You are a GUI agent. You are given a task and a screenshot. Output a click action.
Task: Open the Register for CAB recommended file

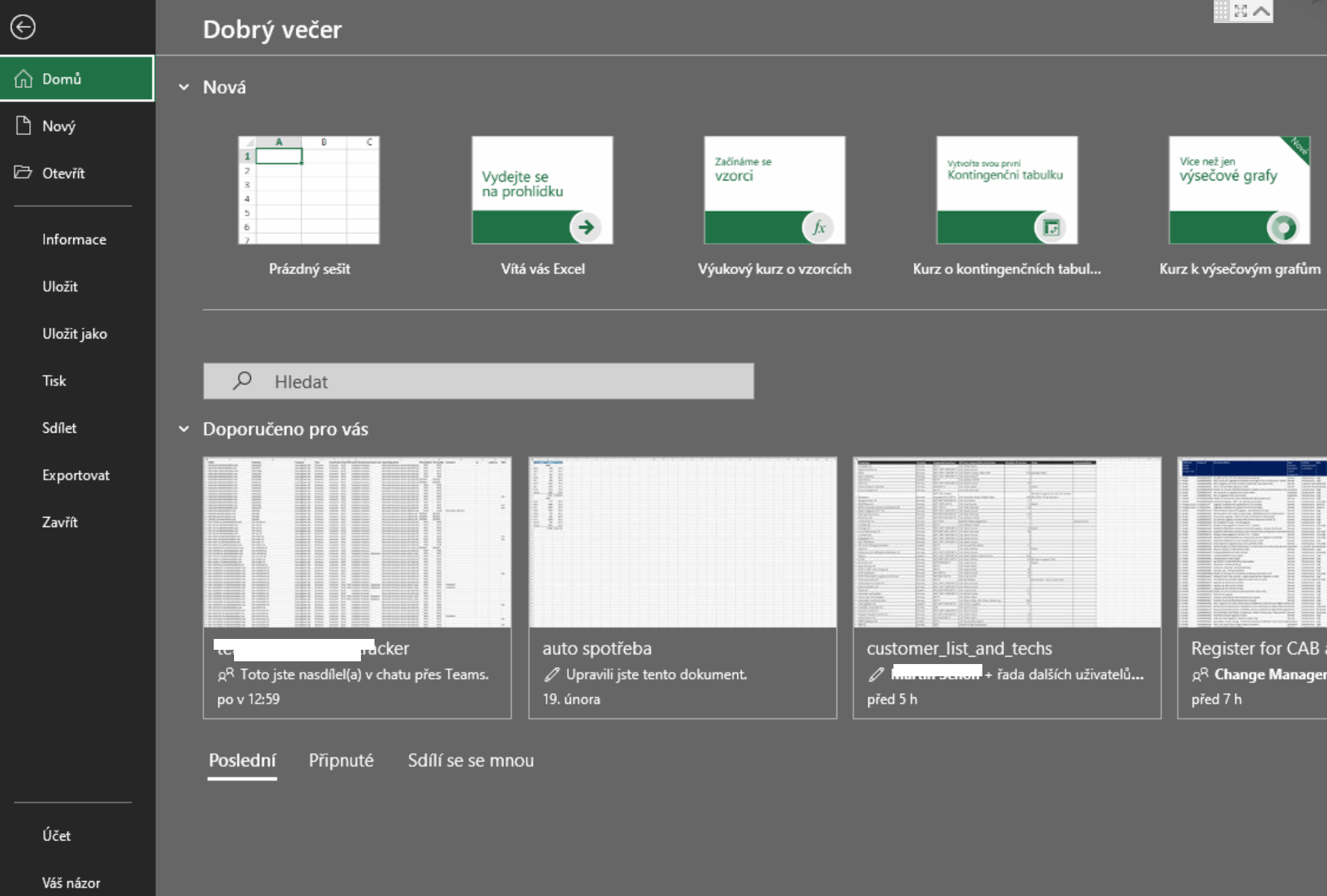click(1252, 587)
